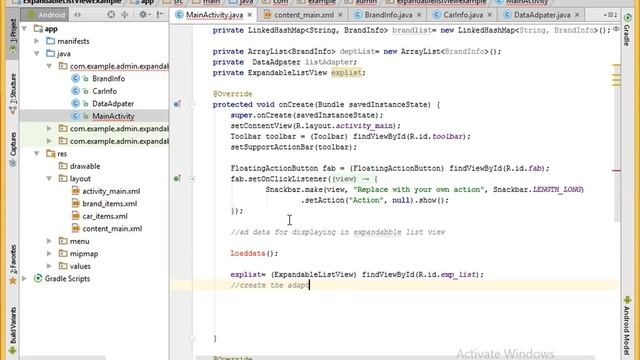Expand the values folder
This screenshot has width=640, height=360.
pyautogui.click(x=49, y=266)
